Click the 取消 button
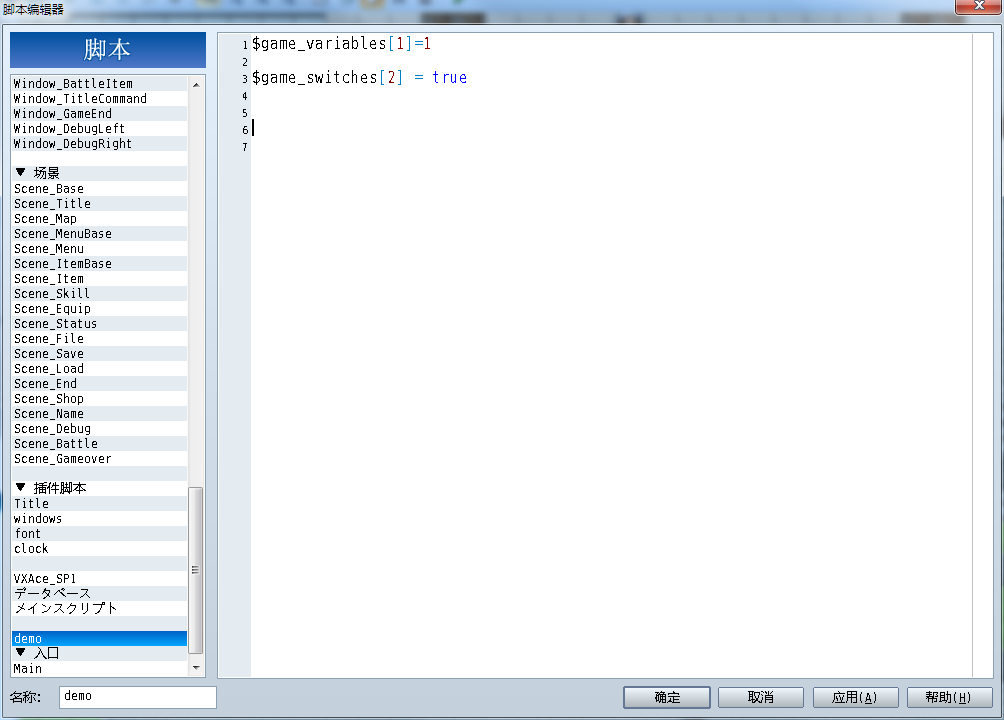This screenshot has height=720, width=1004. tap(761, 697)
